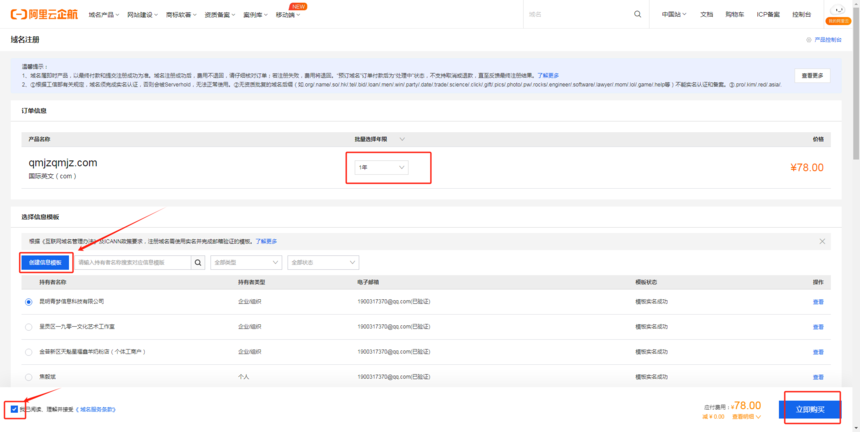Viewport: 860px width, 432px height.
Task: Click the 查看更多 button in the tips box
Action: (x=812, y=75)
